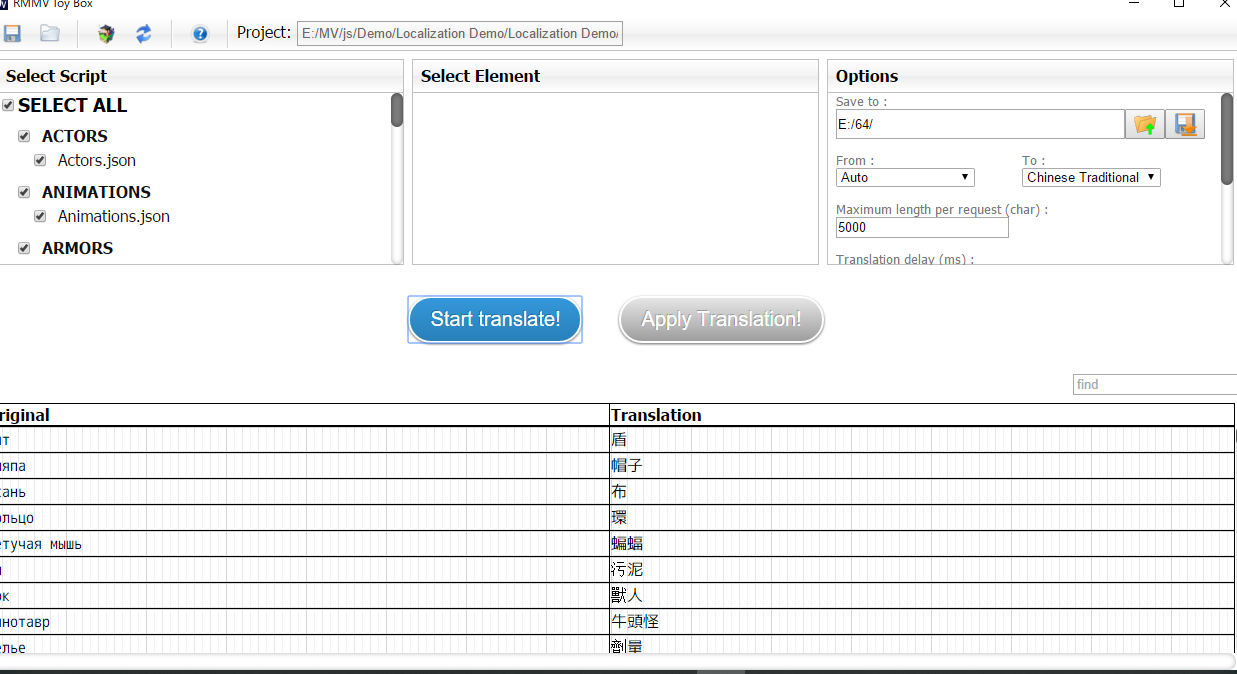Click the Options panel header
This screenshot has height=674, width=1237.
pyautogui.click(x=1030, y=76)
